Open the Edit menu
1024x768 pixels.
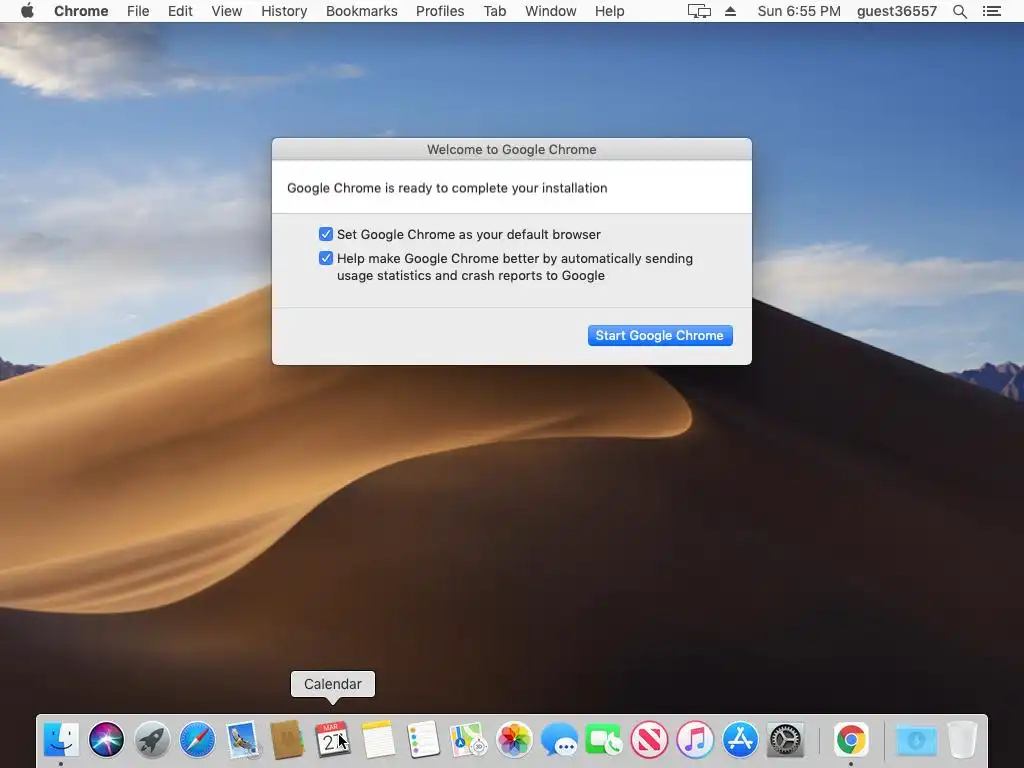[180, 11]
